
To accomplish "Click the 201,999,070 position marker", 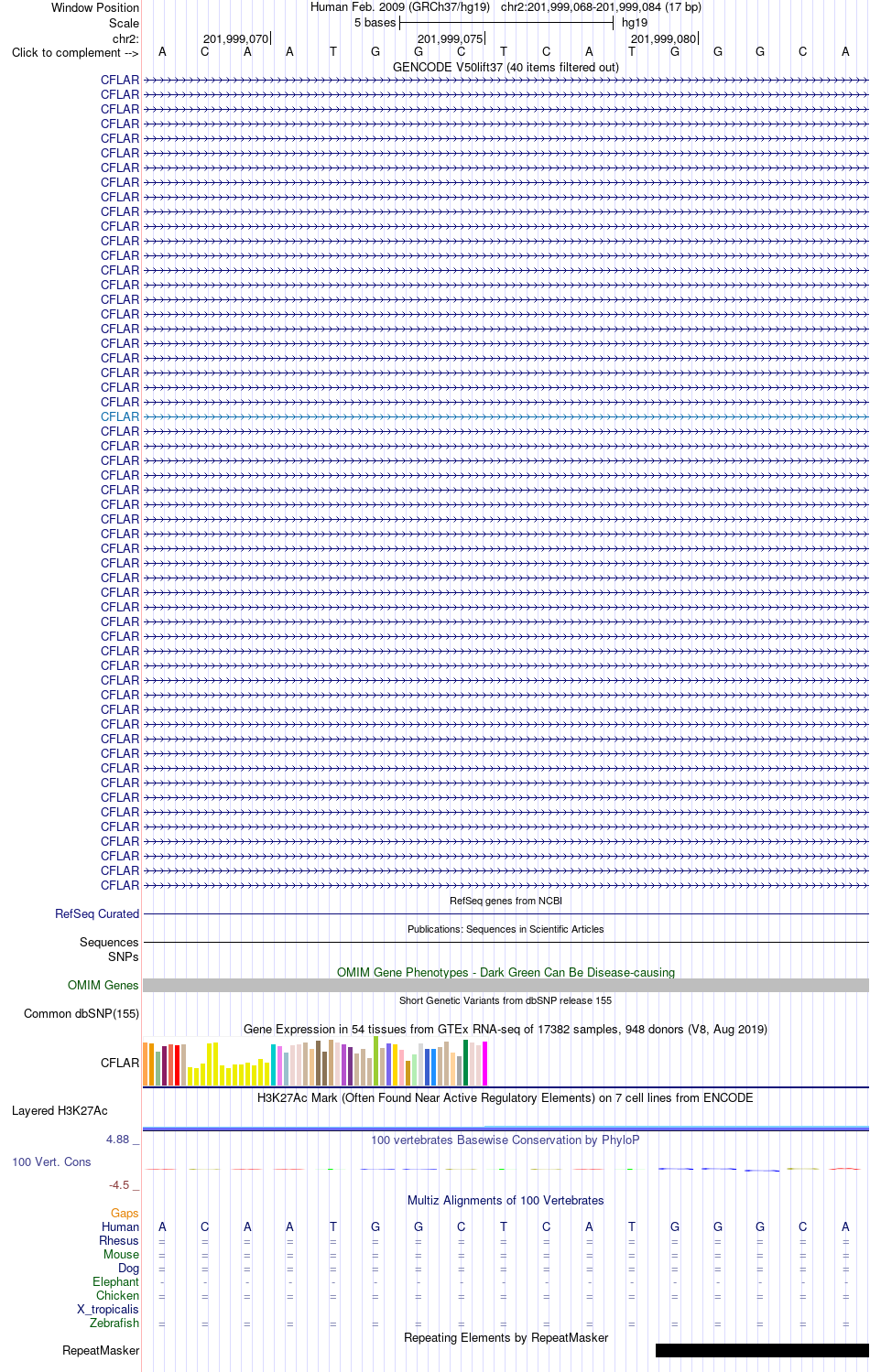I will 236,38.
